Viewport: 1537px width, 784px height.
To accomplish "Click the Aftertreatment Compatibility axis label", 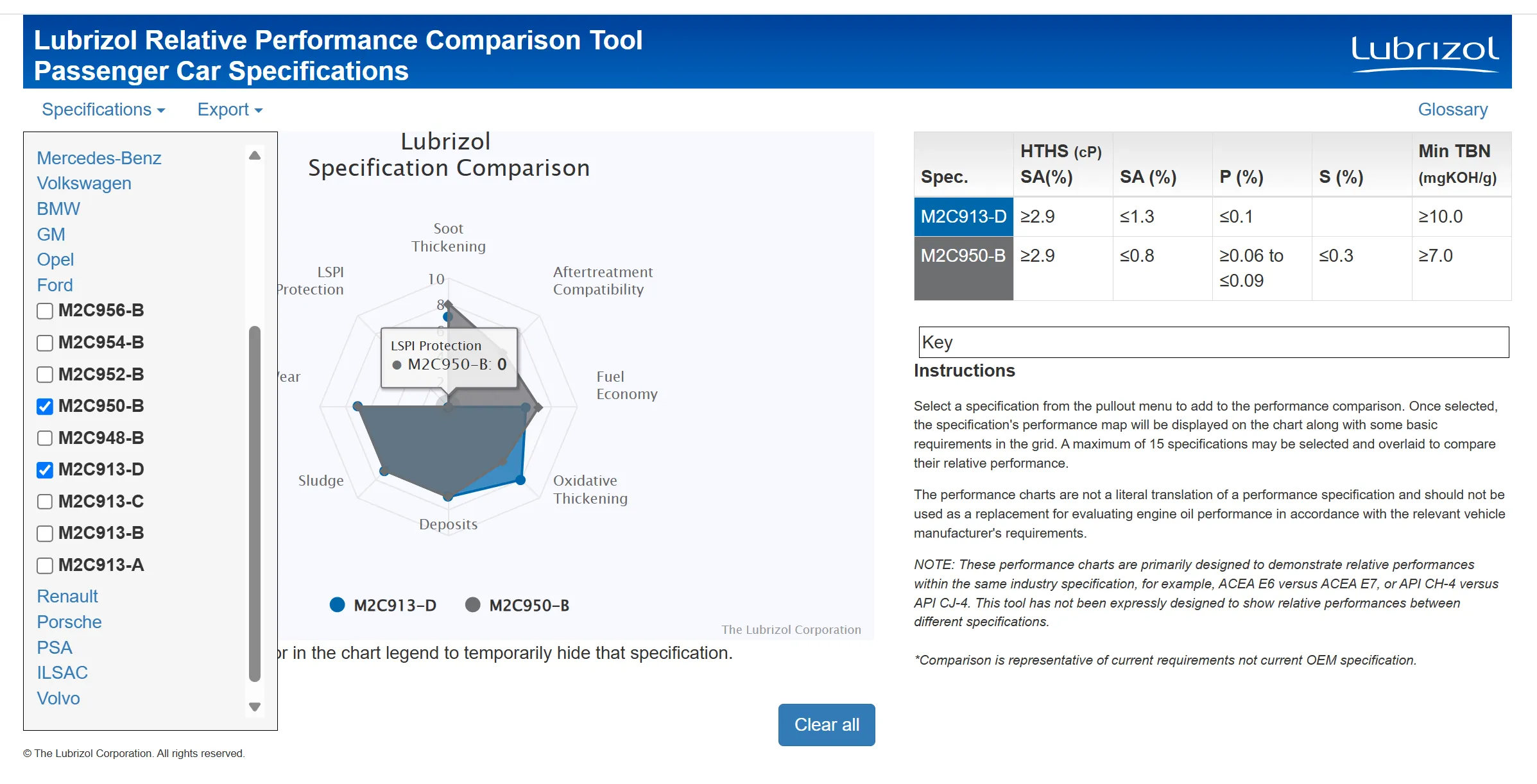I will coord(603,281).
